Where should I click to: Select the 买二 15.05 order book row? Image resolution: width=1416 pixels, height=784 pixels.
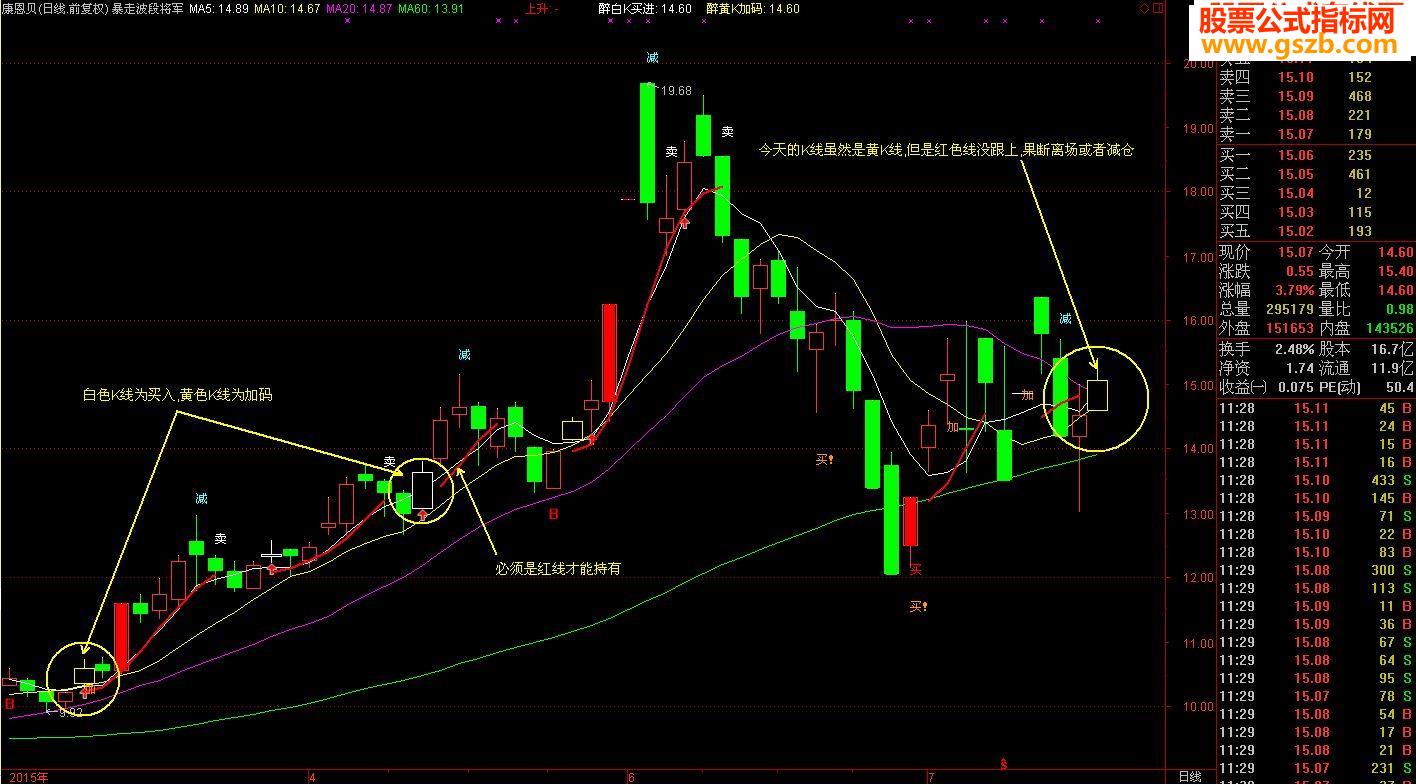(x=1316, y=174)
